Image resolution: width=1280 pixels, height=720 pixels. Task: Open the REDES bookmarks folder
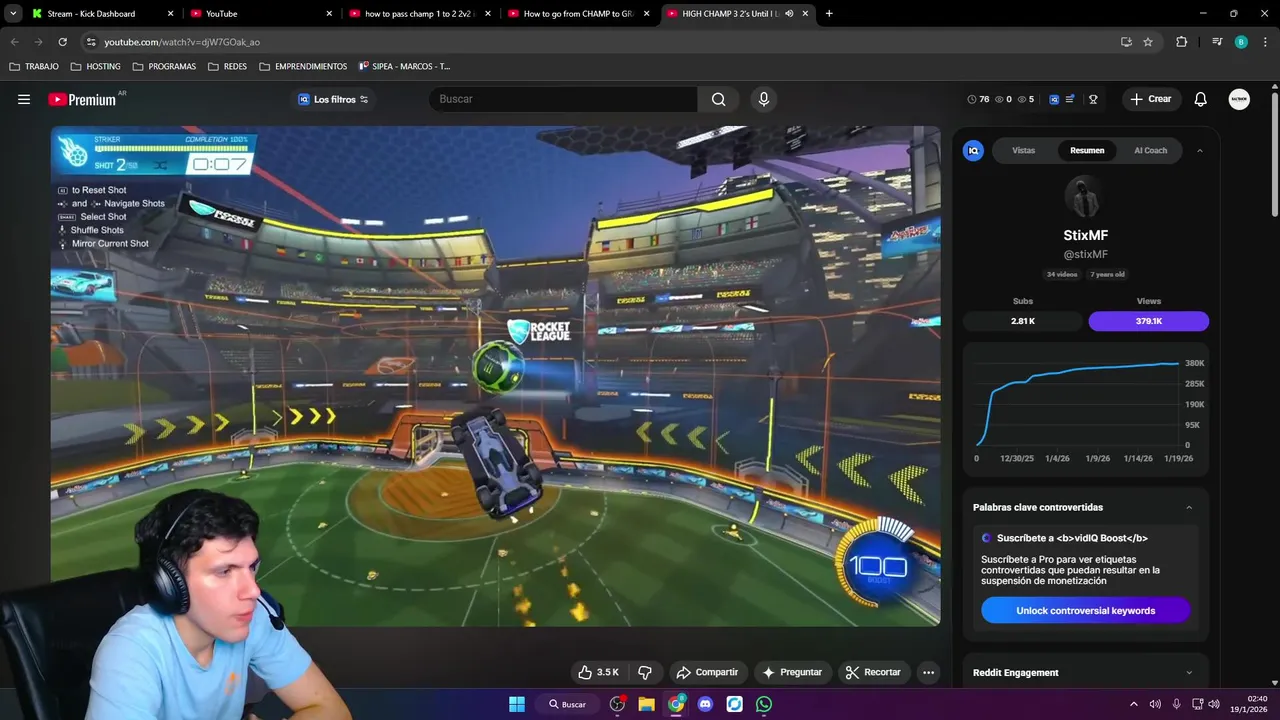(227, 66)
